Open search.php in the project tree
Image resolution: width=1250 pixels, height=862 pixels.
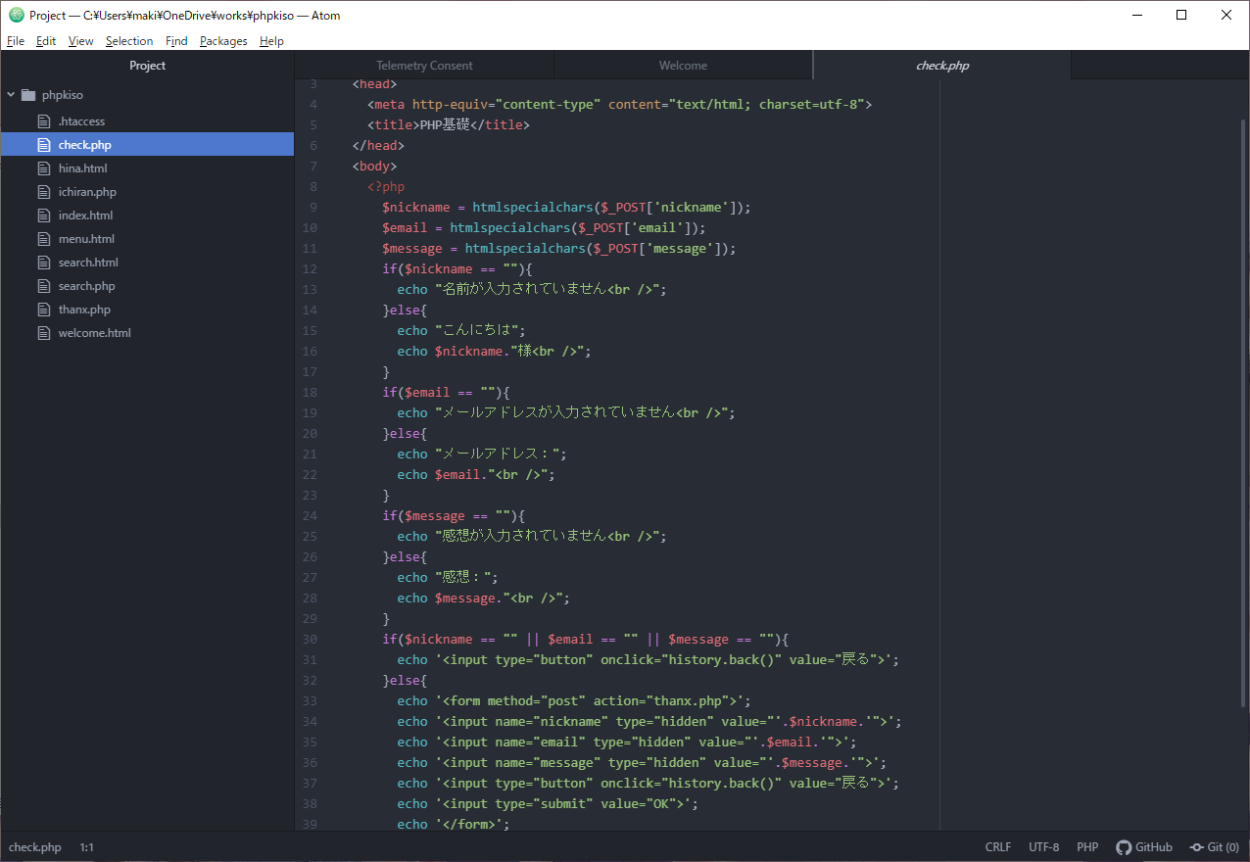pos(87,286)
